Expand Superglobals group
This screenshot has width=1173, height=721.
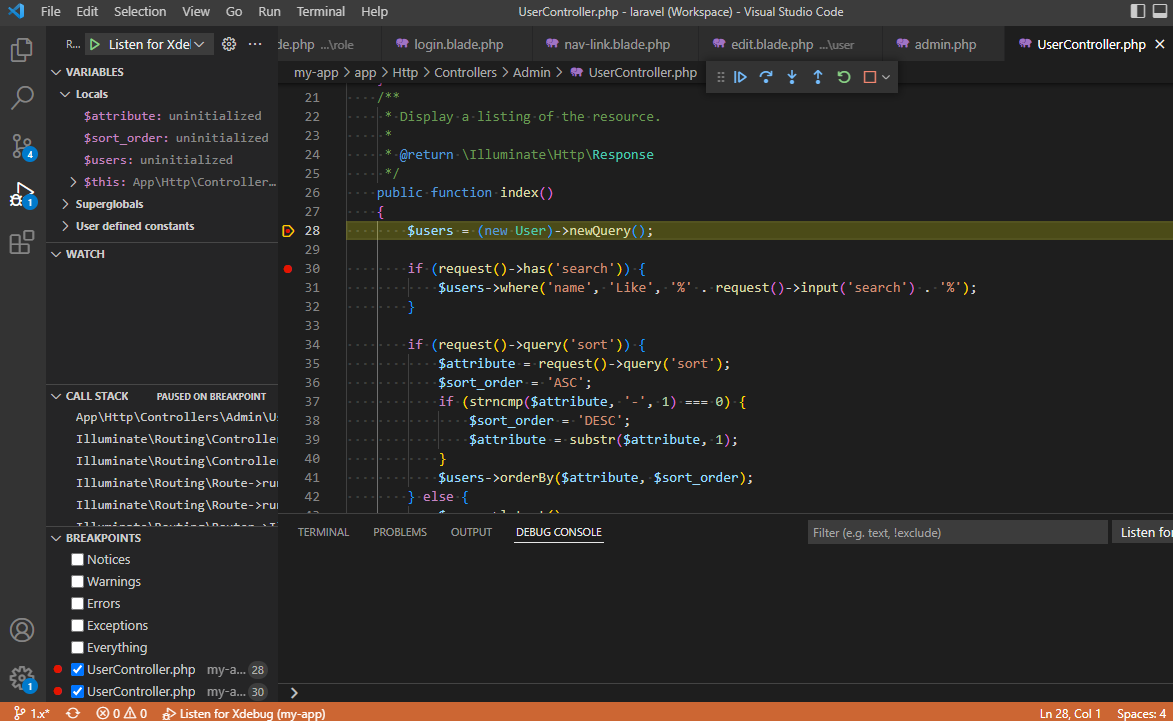tap(65, 204)
